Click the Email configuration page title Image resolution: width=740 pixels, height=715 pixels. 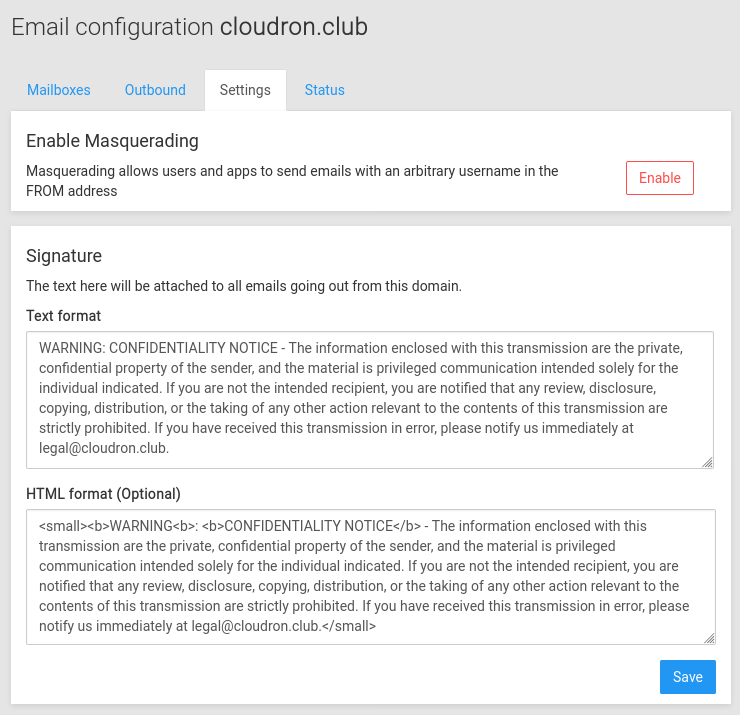pyautogui.click(x=112, y=27)
